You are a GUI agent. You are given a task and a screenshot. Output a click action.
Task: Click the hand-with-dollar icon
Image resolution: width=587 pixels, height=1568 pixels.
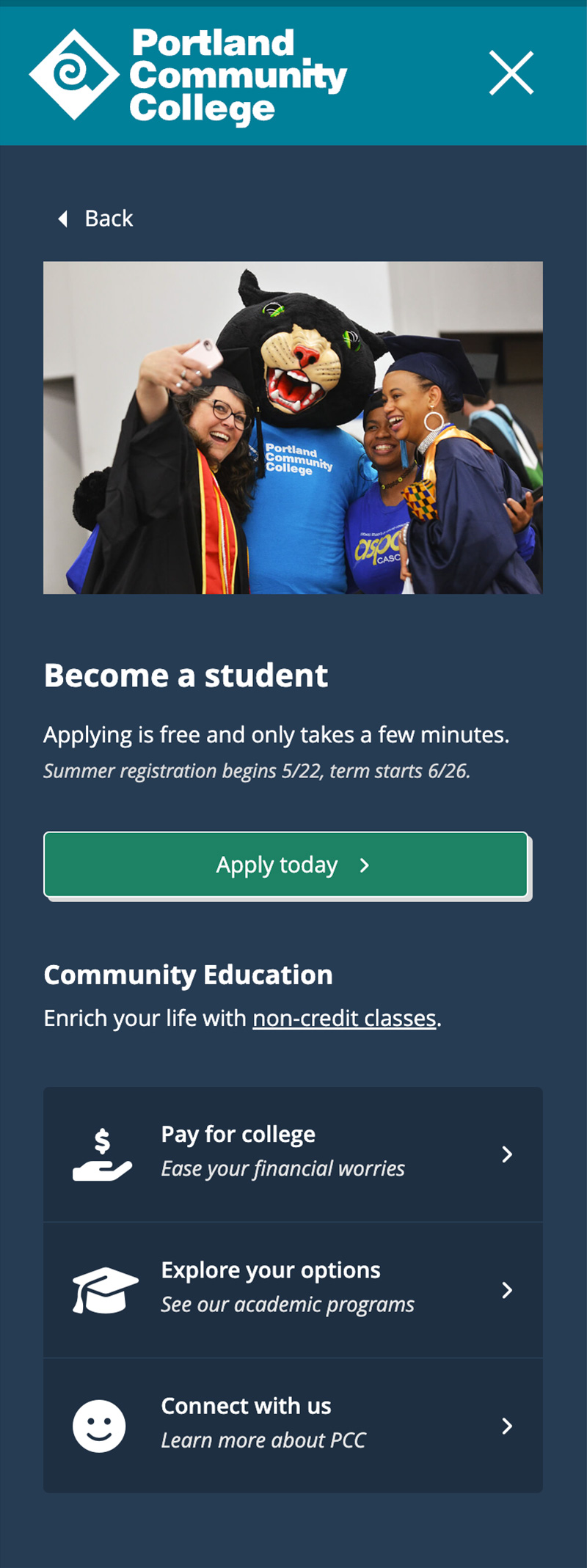[102, 1154]
